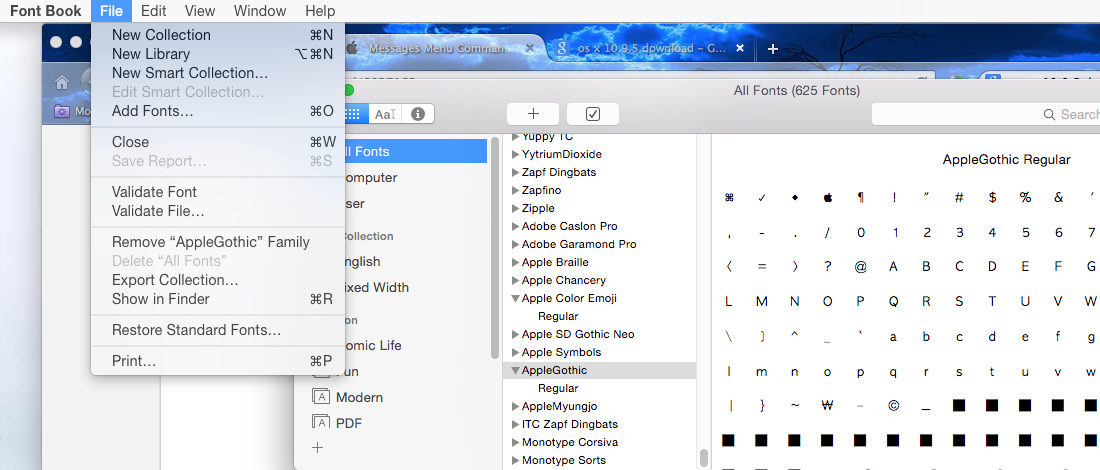Choose Validate File… menu item
Viewport: 1100px width, 470px height.
pos(217,210)
